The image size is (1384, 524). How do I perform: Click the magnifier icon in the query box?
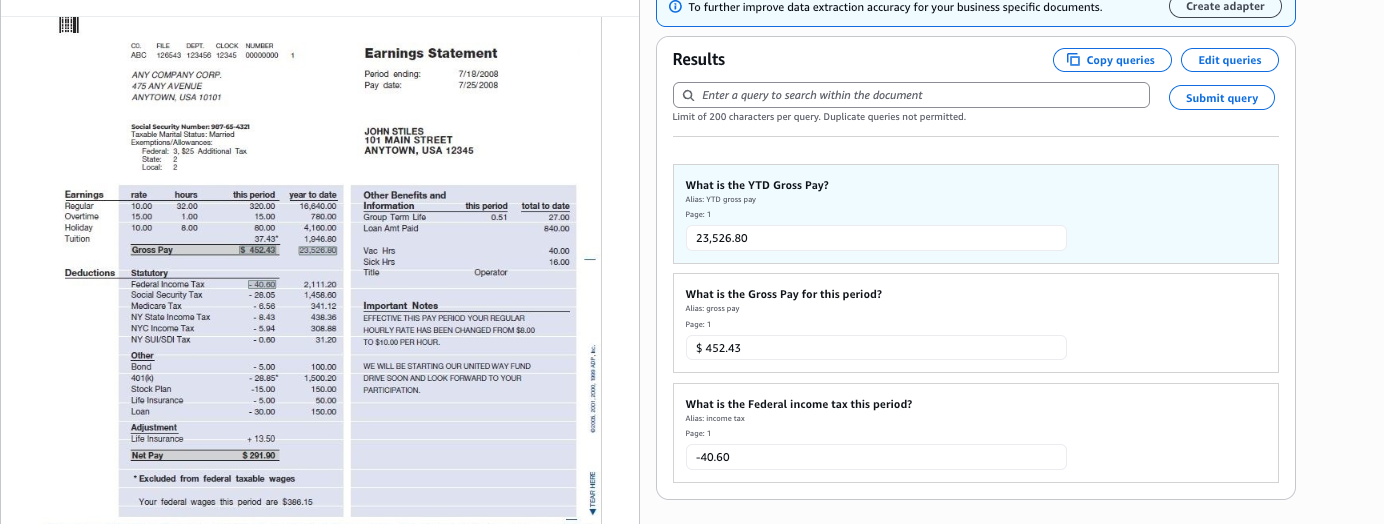click(688, 96)
